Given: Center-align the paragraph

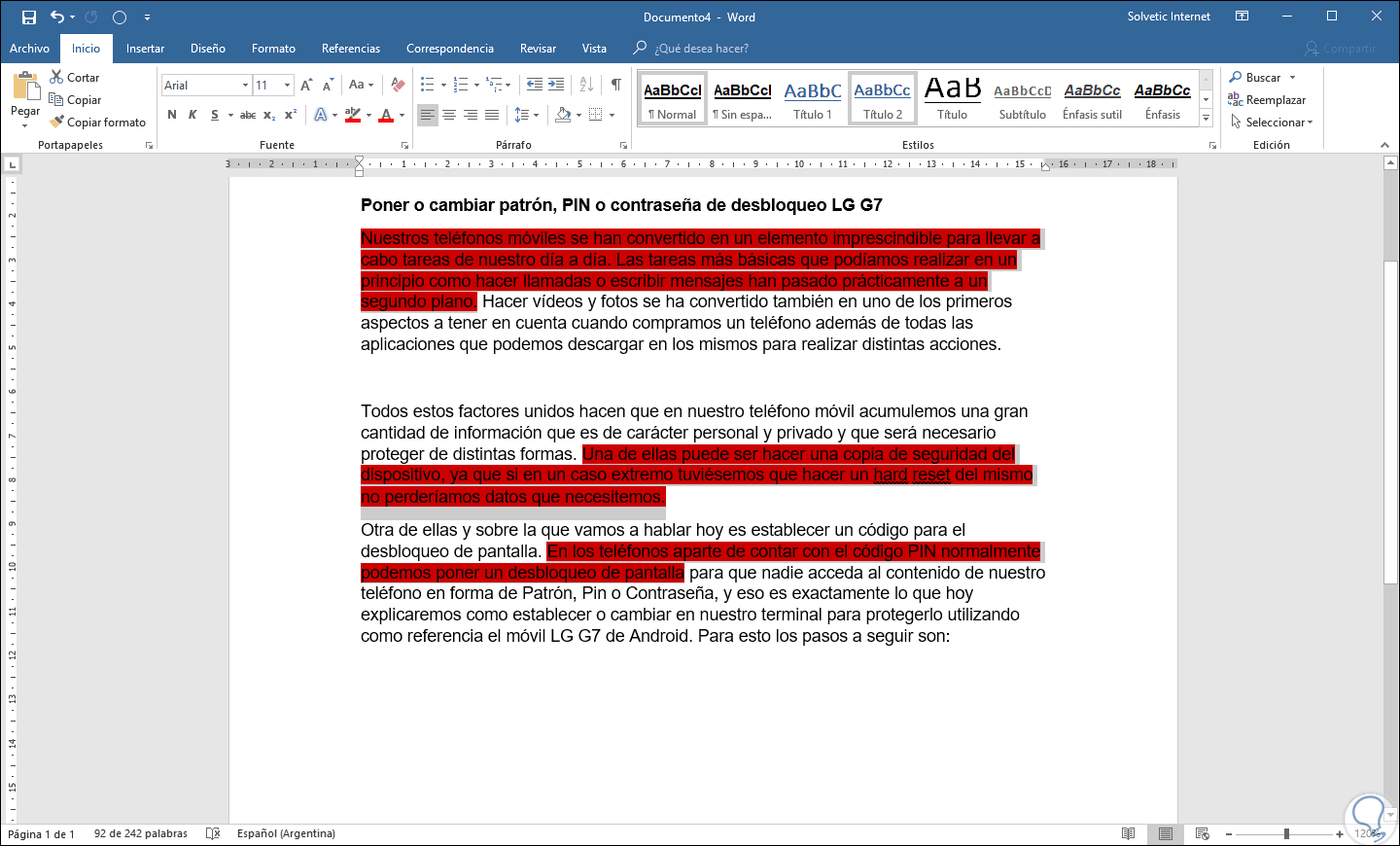Looking at the screenshot, I should coord(449,115).
